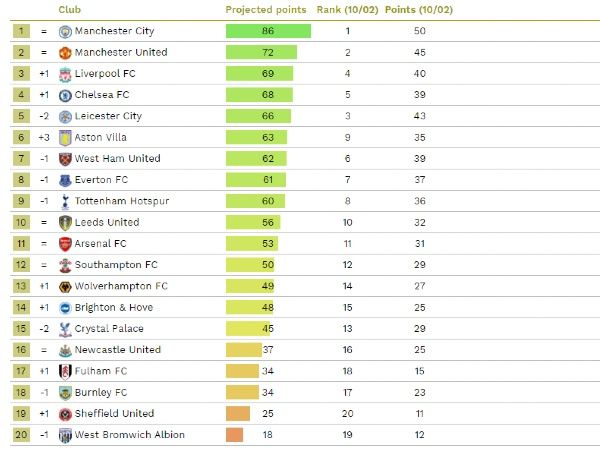Click the Chelsea FC crest icon
Image resolution: width=600 pixels, height=450 pixels.
65,95
